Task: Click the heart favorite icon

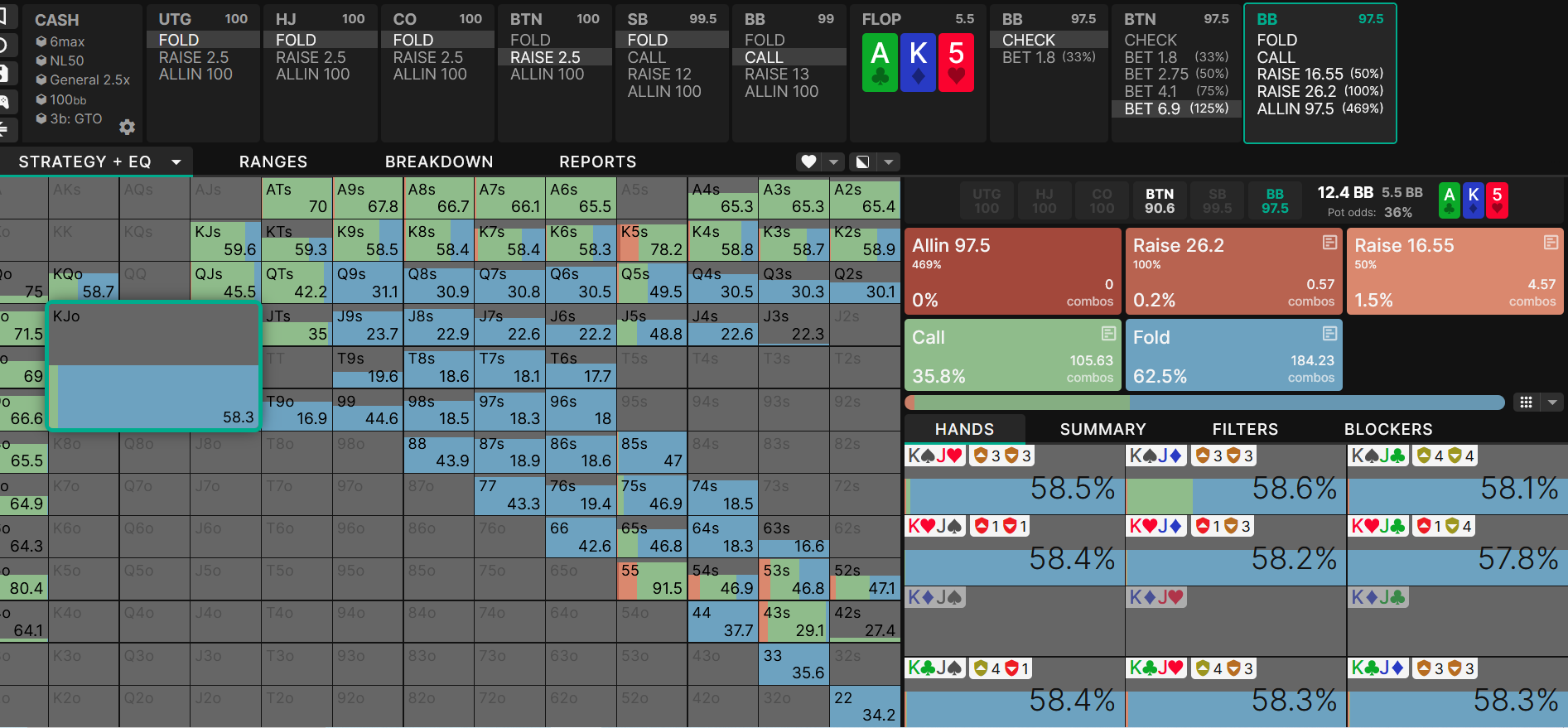Action: tap(809, 162)
